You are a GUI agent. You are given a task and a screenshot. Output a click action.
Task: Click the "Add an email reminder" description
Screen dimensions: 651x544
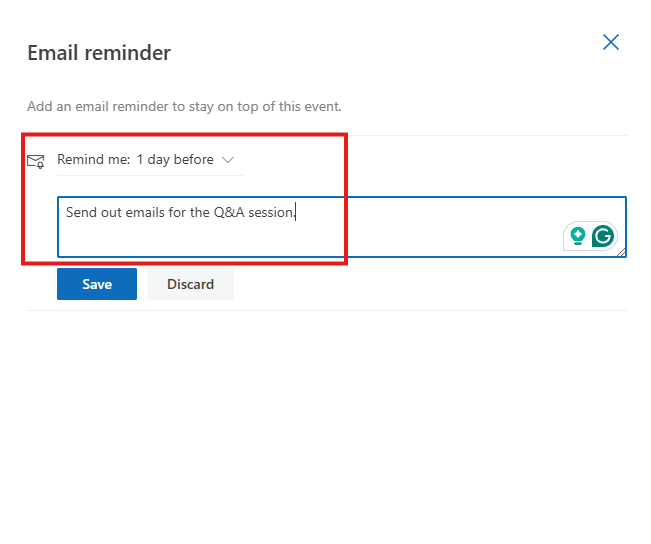tap(184, 106)
